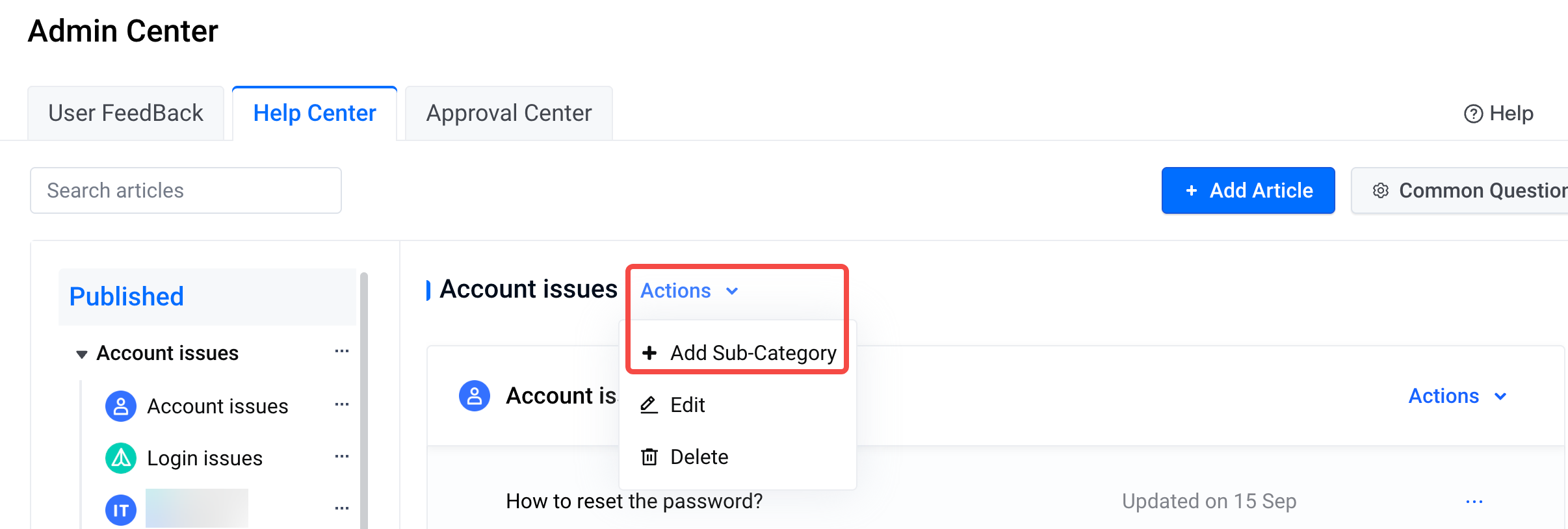The height and width of the screenshot is (529, 1568).
Task: Open the gear icon on Common Questions
Action: tap(1381, 190)
